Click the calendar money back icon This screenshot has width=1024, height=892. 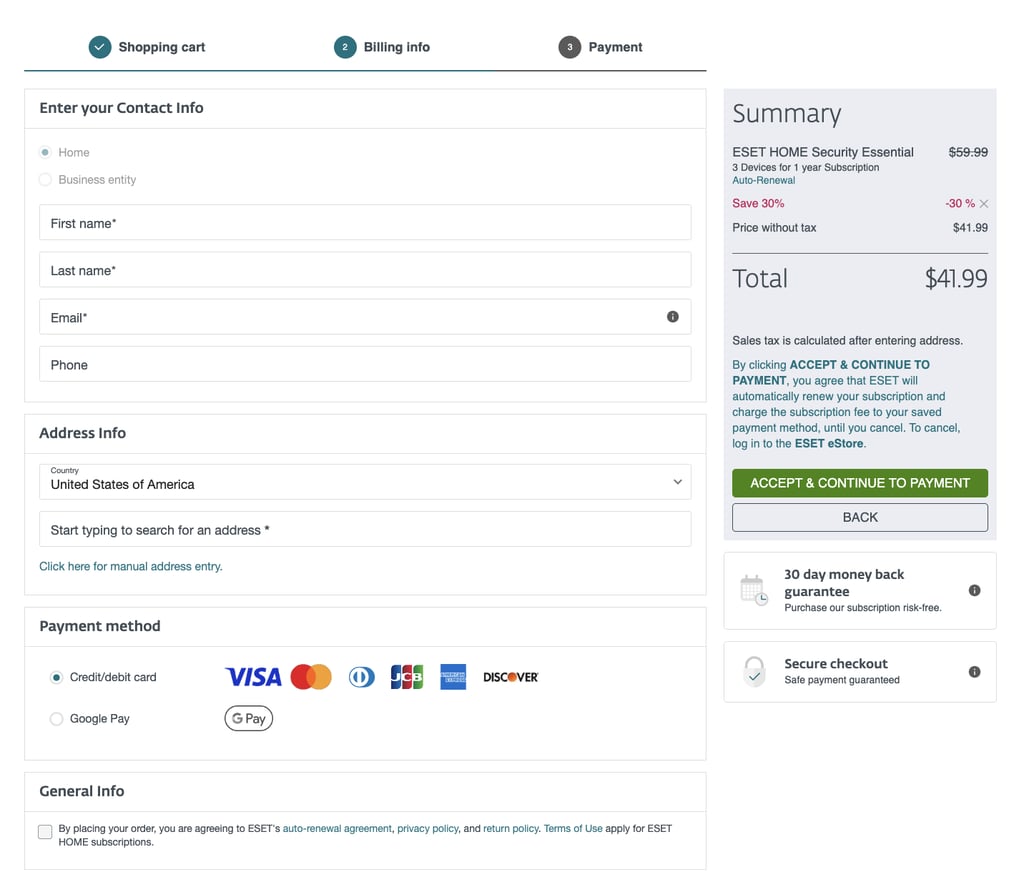point(754,590)
